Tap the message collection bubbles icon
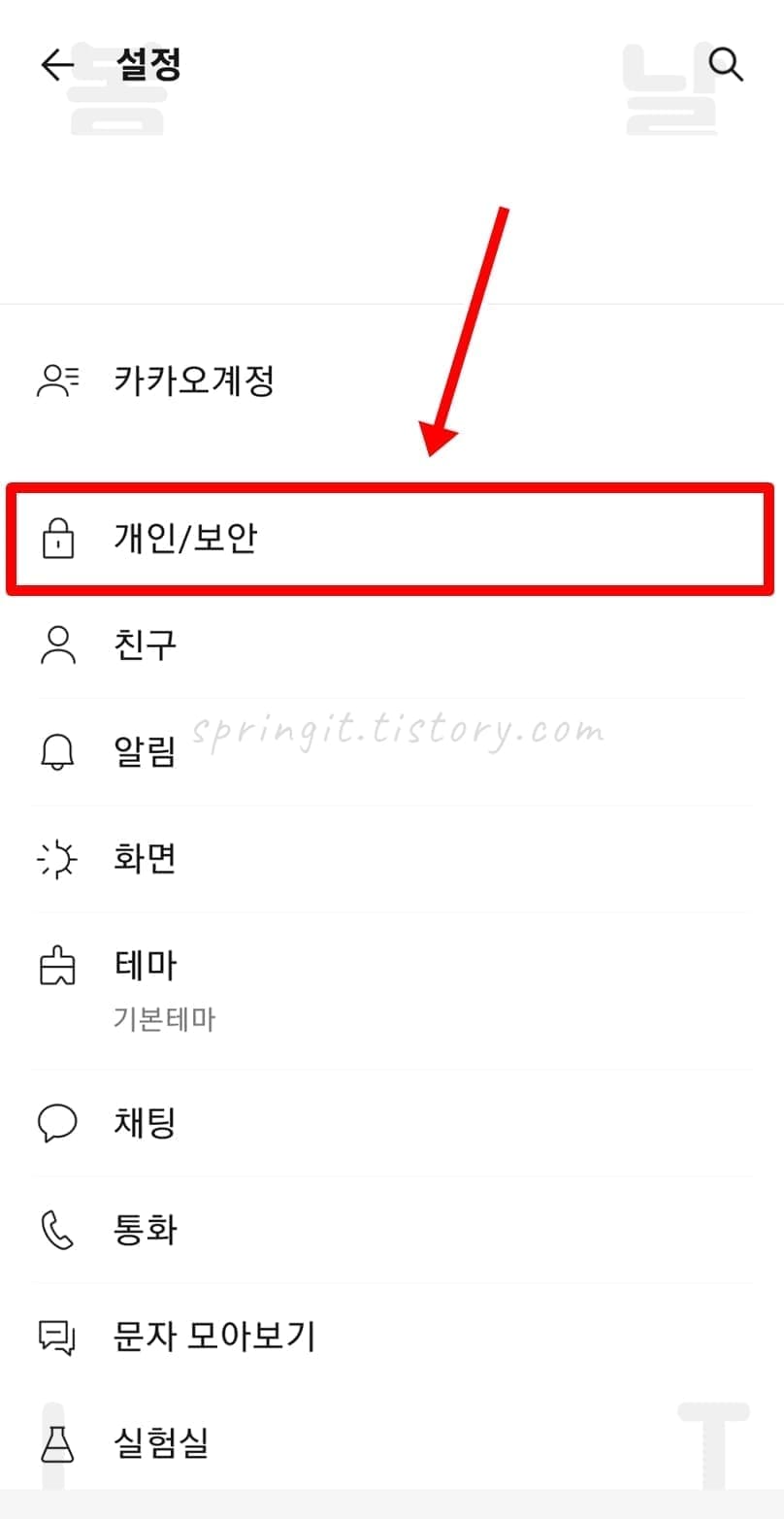 [58, 1337]
